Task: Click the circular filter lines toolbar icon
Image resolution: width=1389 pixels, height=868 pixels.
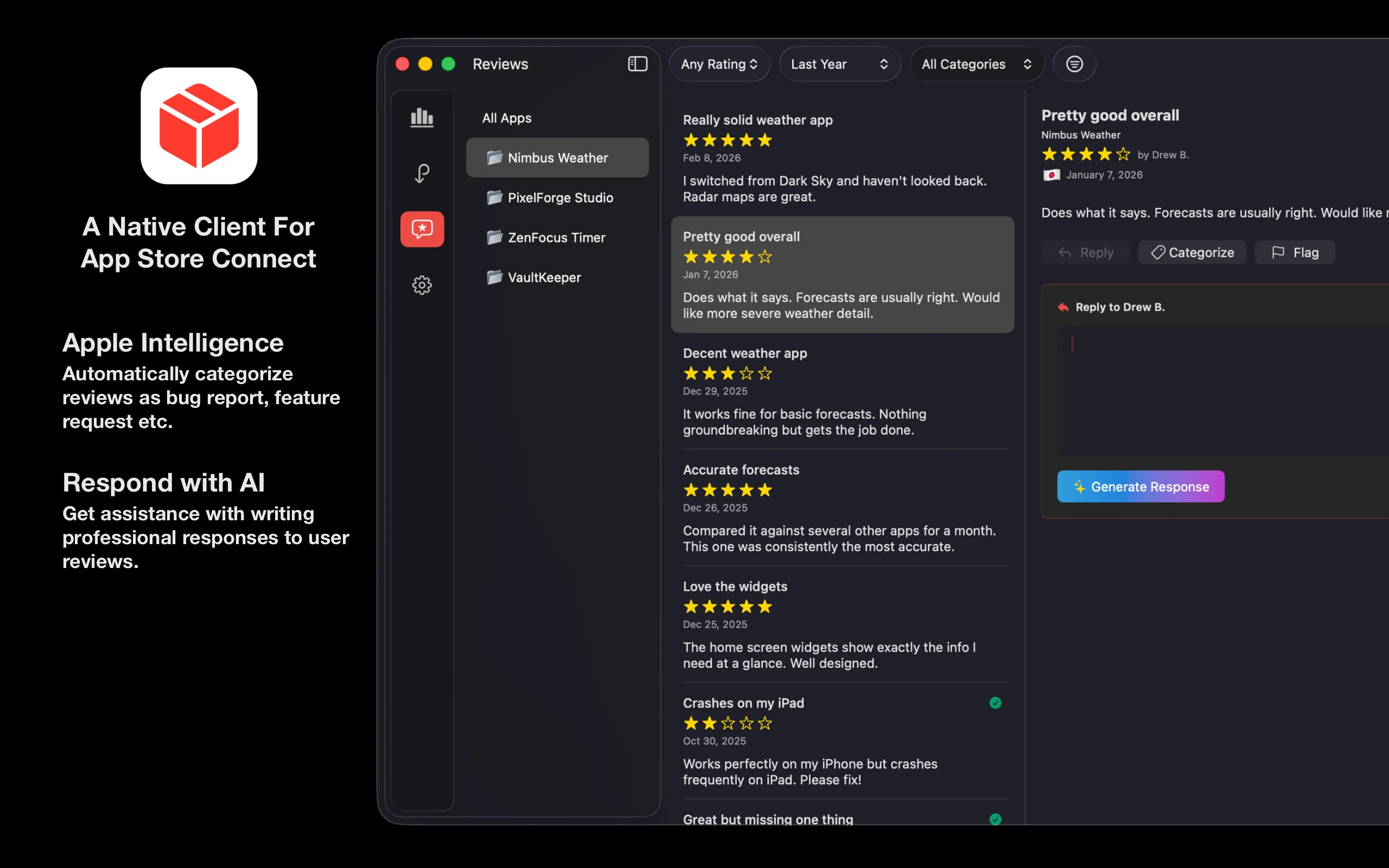Action: (x=1074, y=63)
